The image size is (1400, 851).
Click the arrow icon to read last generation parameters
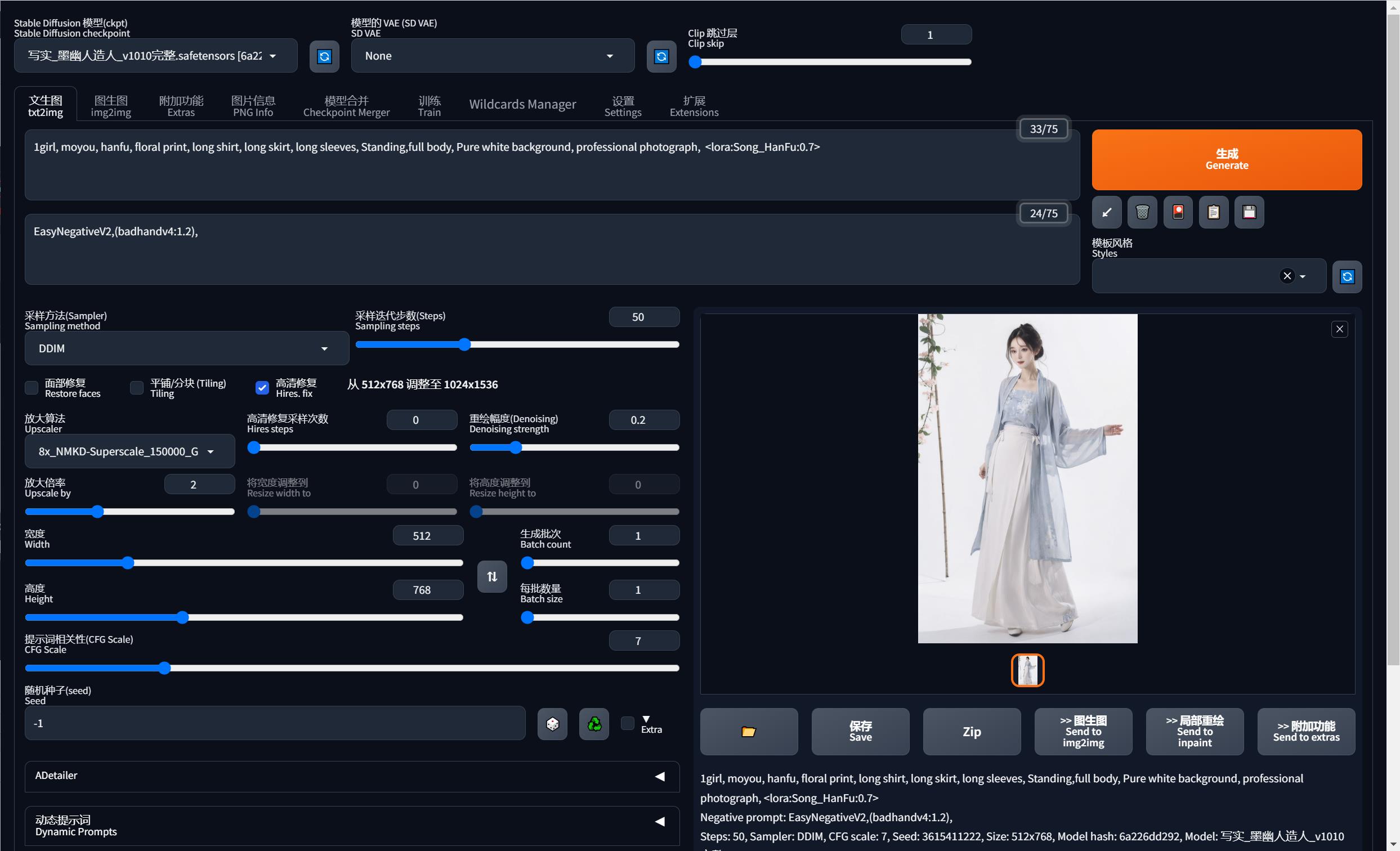(x=1106, y=212)
